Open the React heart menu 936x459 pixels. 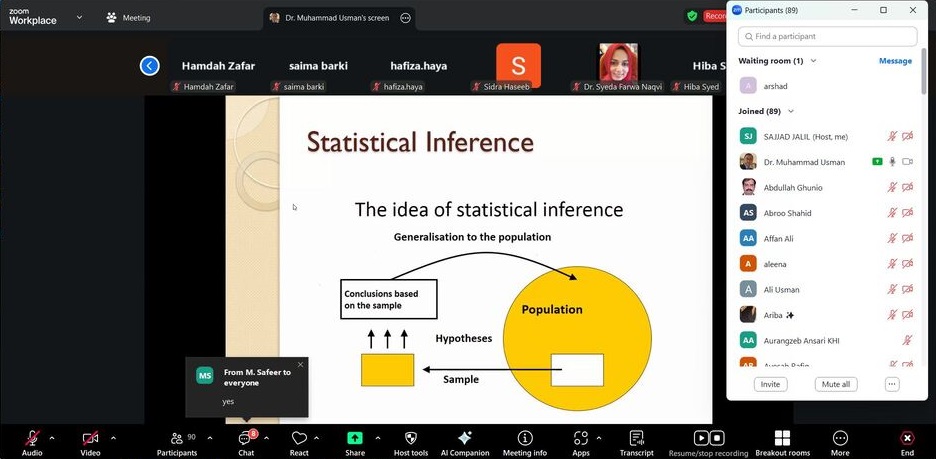pyautogui.click(x=299, y=443)
